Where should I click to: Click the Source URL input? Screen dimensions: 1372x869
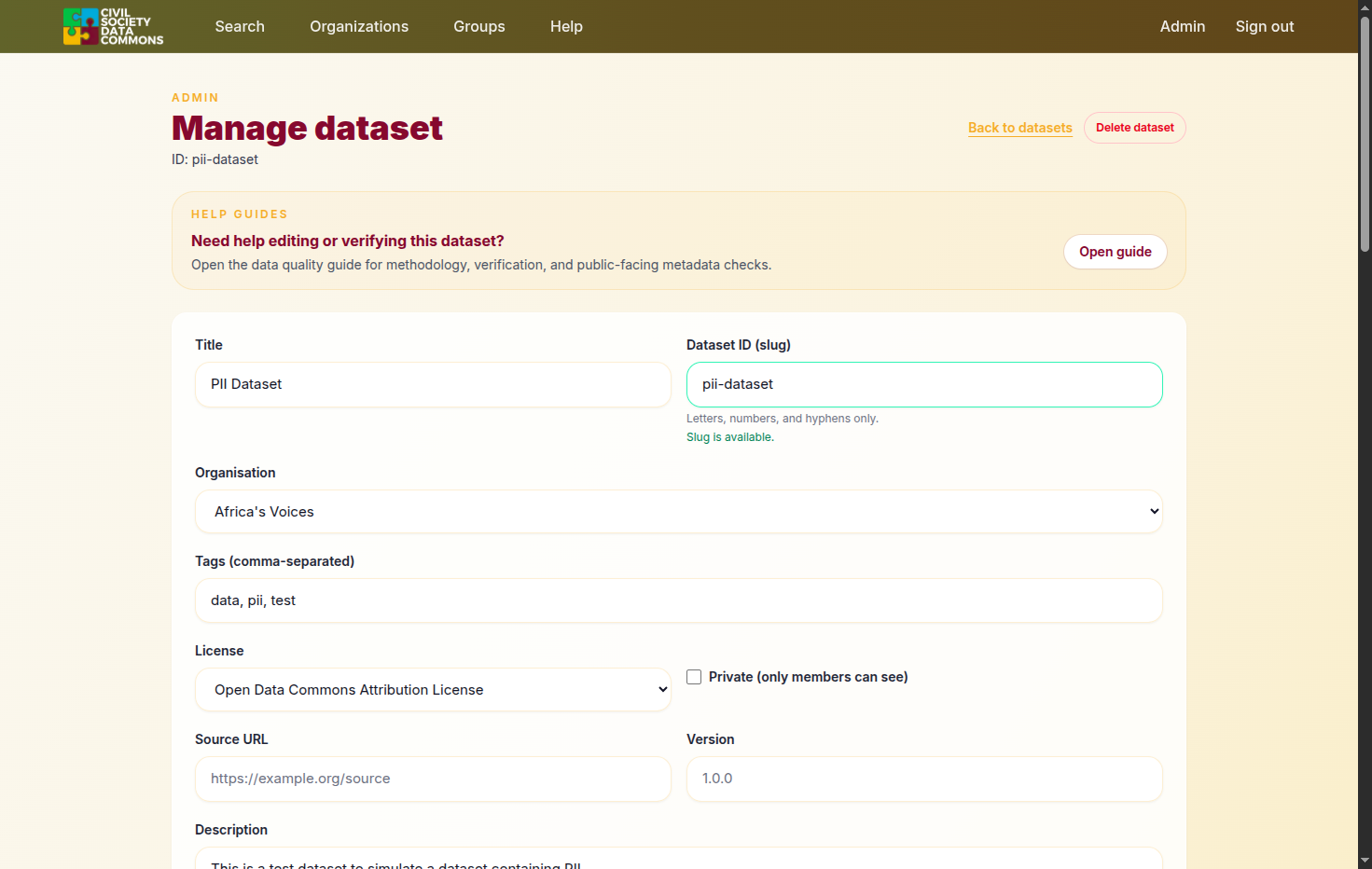[433, 779]
